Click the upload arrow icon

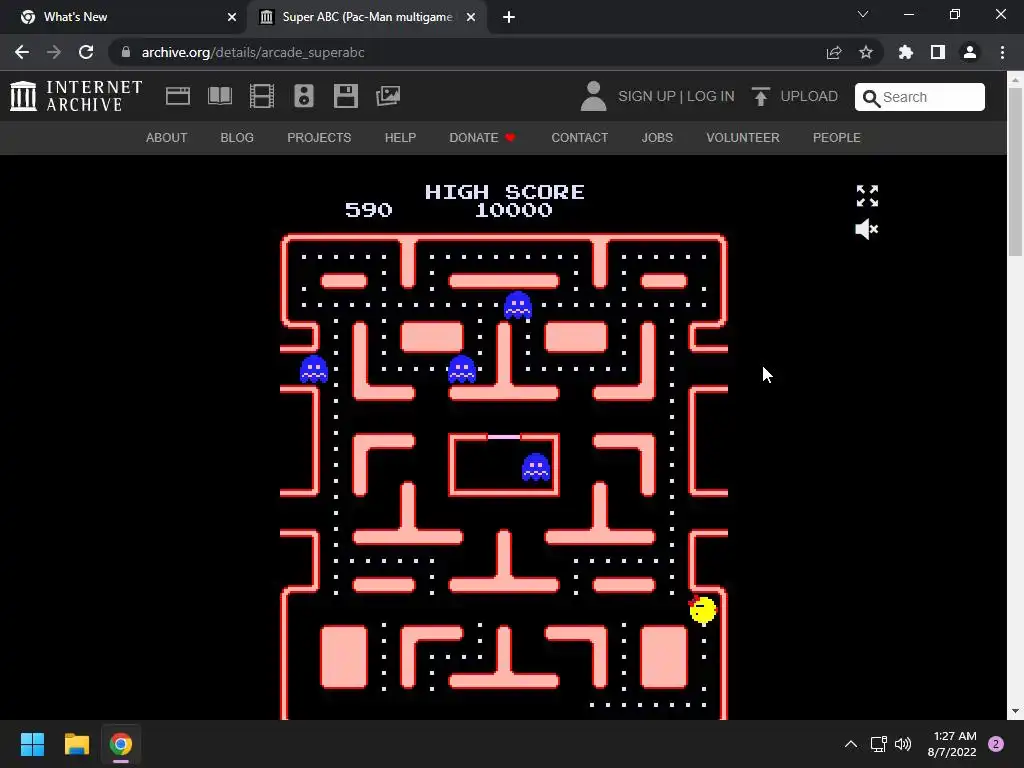(760, 96)
